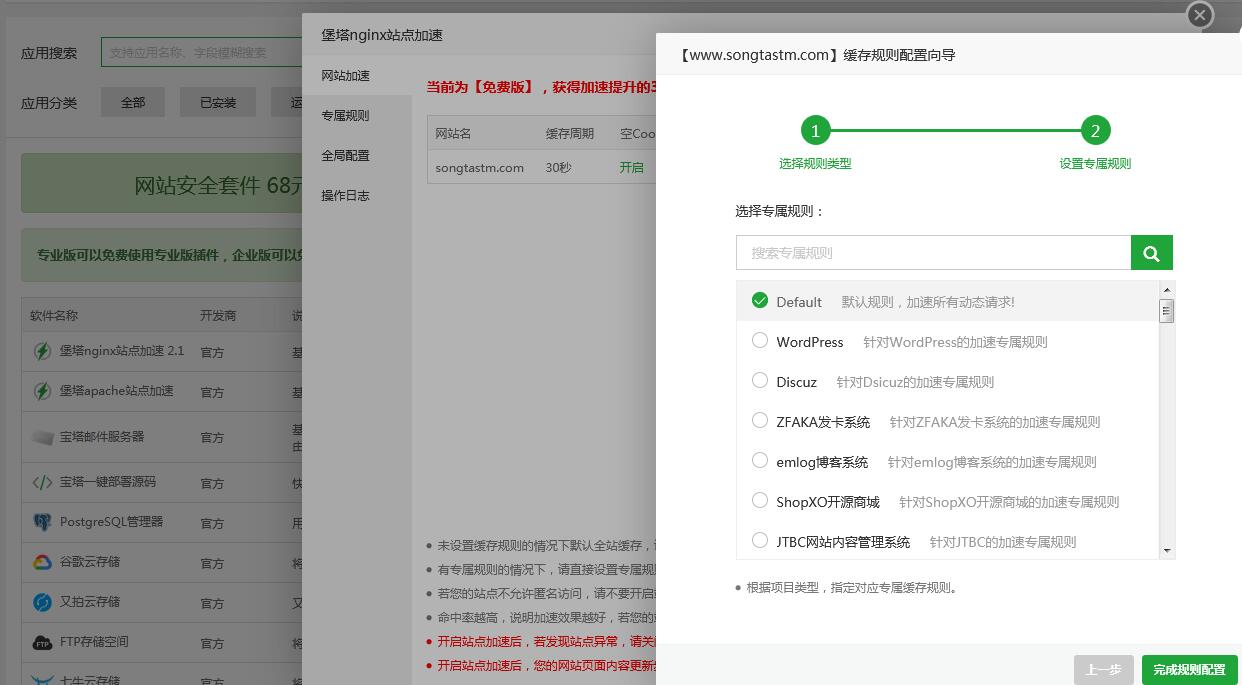Click the 针对Dsicuz的加速专属规则 description

point(915,382)
